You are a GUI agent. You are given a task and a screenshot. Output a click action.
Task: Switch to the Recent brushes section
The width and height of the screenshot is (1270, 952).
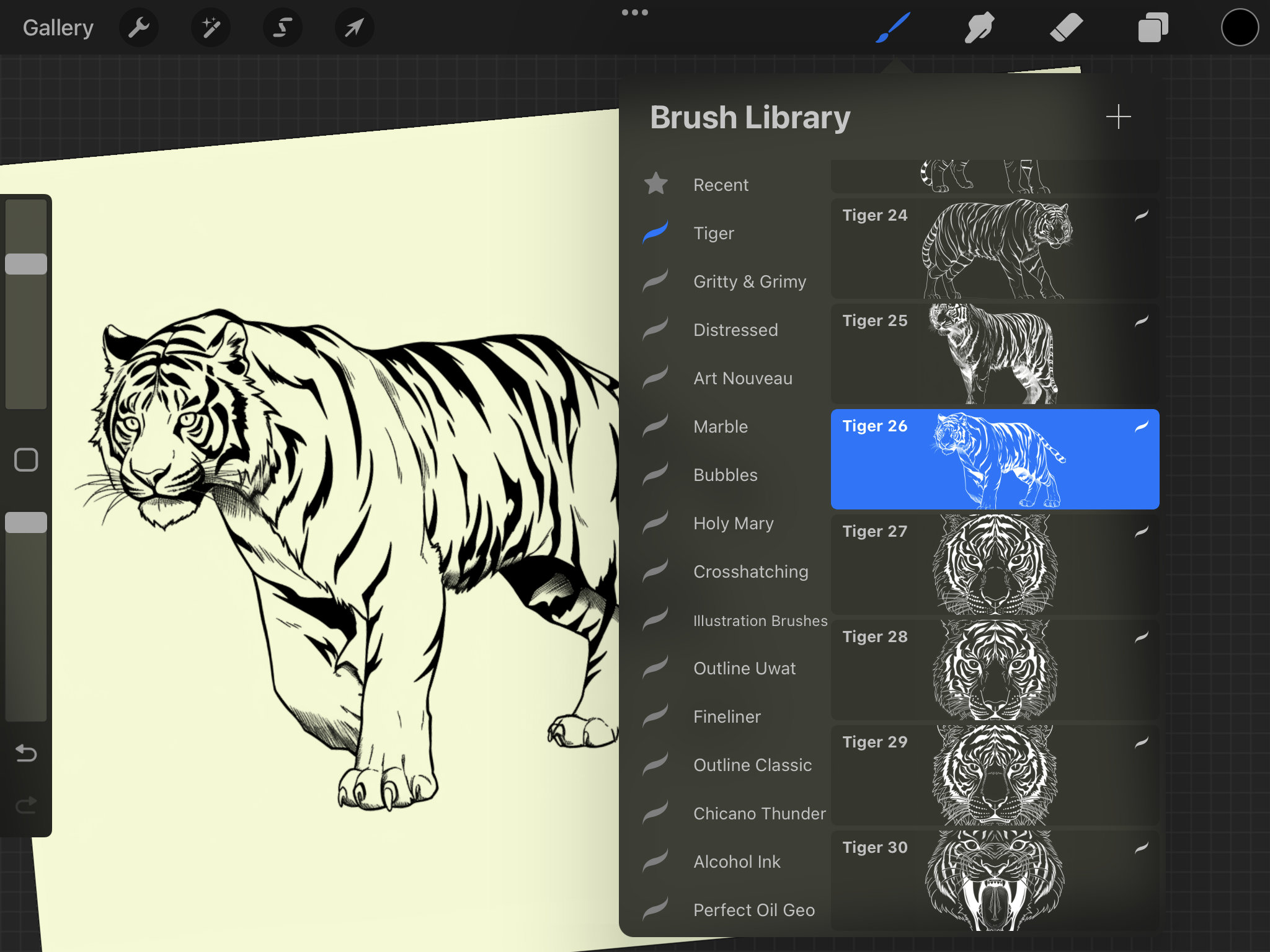click(x=721, y=184)
